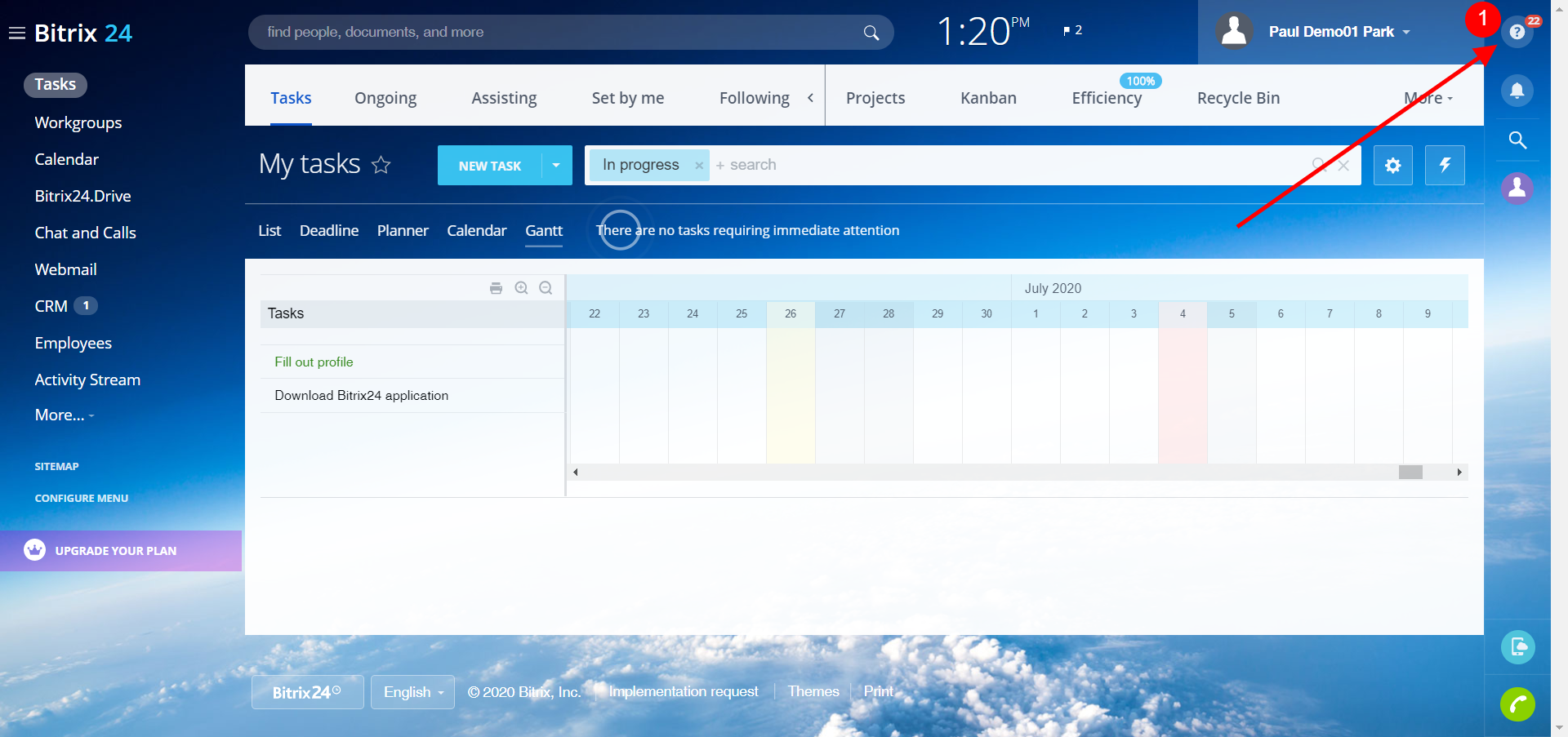Click the flag counter near the clock
Image resolution: width=1568 pixels, height=737 pixels.
click(x=1072, y=30)
